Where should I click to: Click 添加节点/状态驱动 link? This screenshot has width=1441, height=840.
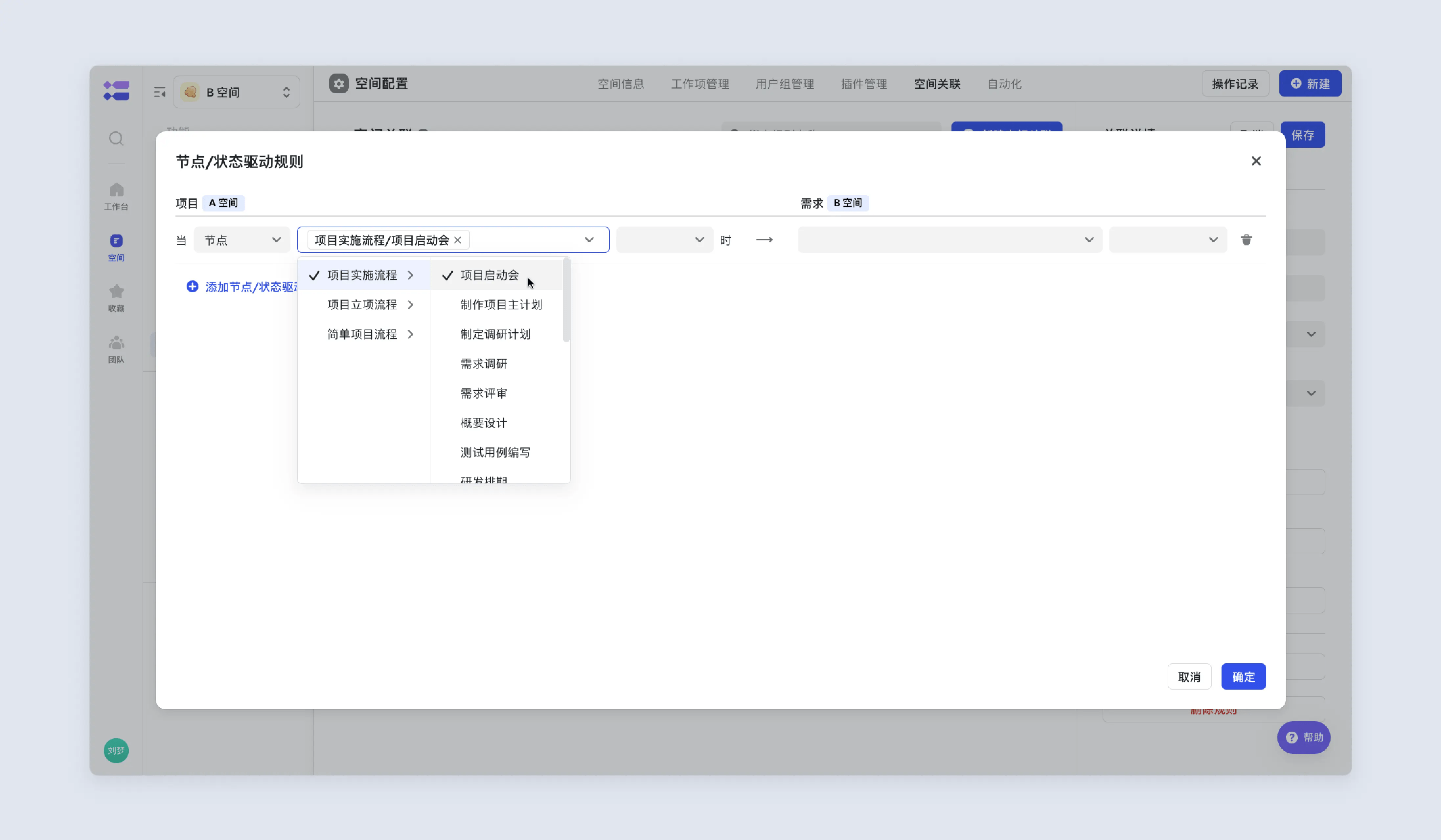point(252,287)
